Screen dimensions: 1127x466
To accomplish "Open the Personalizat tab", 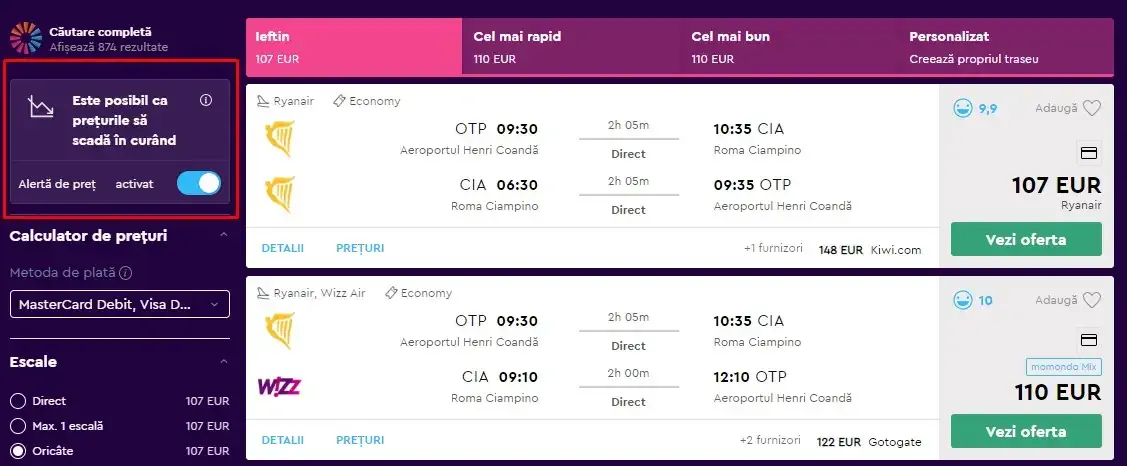I will click(x=1007, y=47).
